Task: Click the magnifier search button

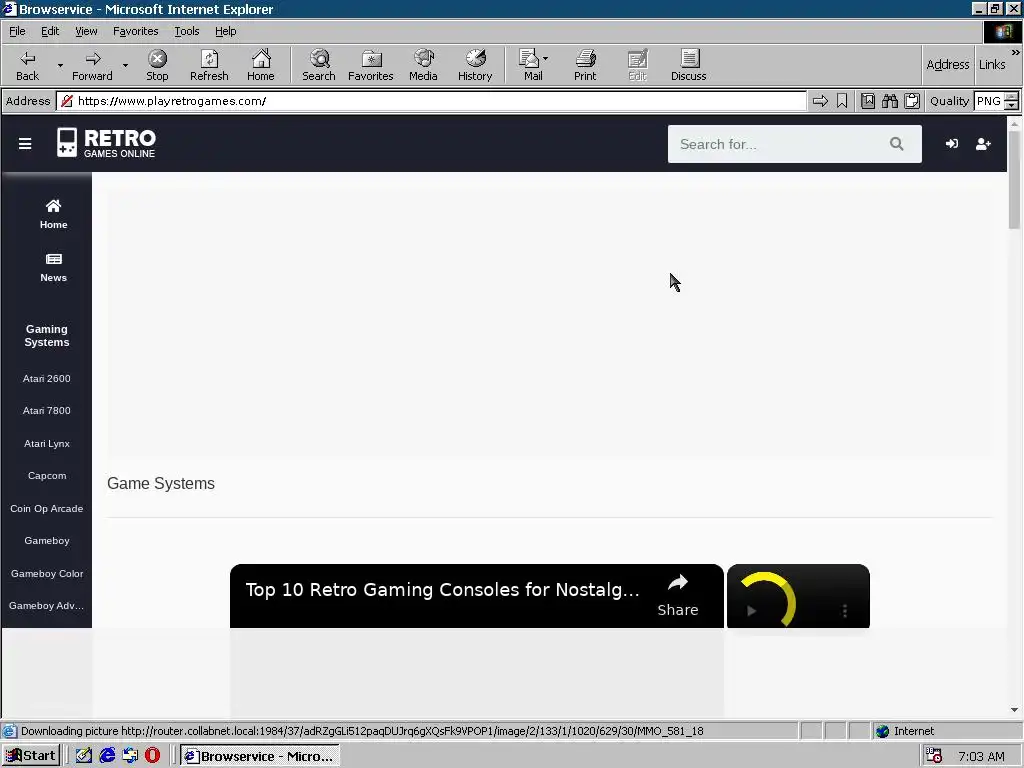Action: tap(897, 144)
